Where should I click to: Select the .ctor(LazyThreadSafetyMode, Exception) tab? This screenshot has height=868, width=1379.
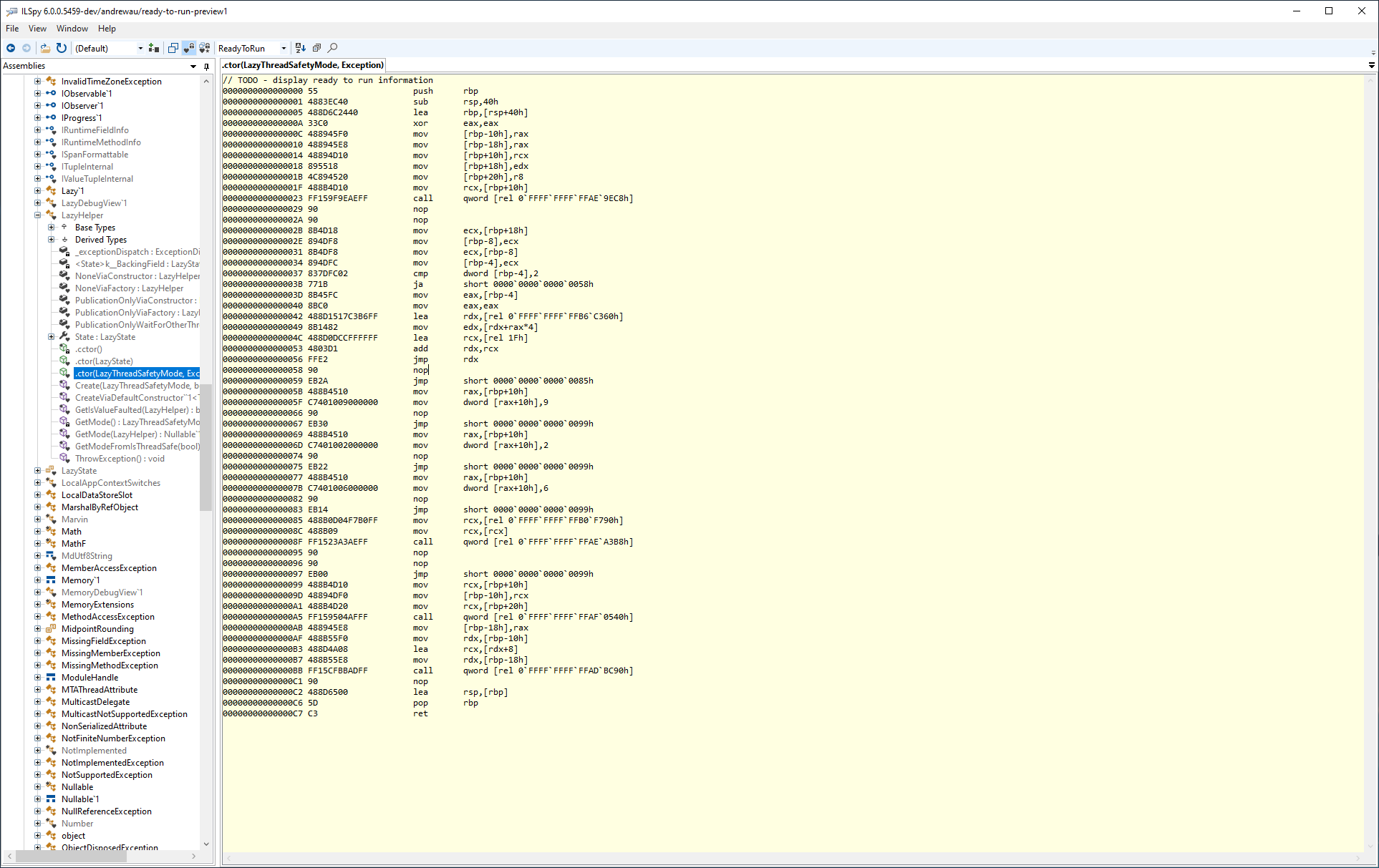[302, 65]
